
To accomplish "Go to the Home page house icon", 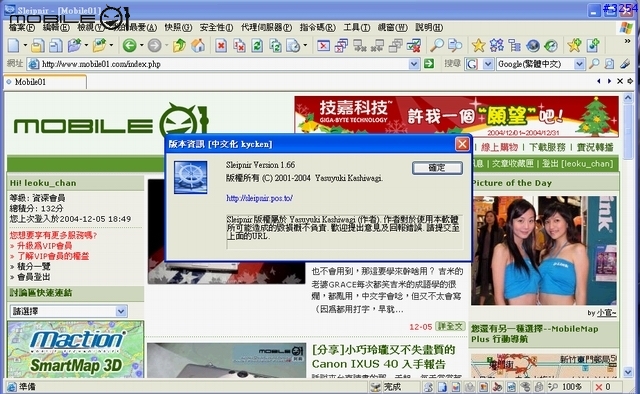I will [x=198, y=45].
